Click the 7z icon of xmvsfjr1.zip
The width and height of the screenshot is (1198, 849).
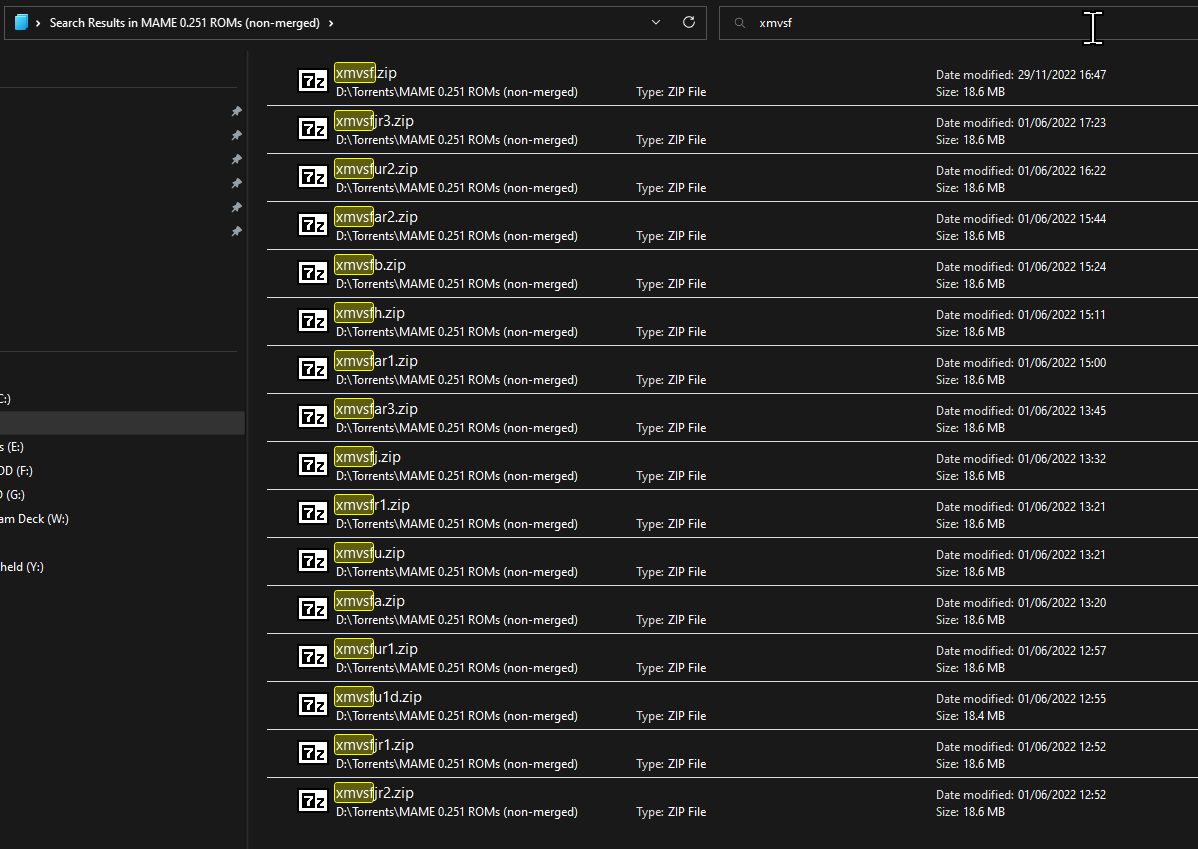coord(312,753)
